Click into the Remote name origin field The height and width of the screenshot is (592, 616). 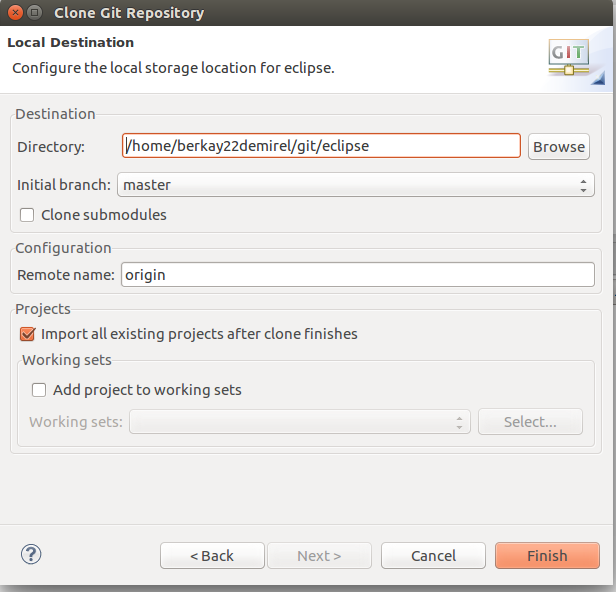(x=358, y=275)
